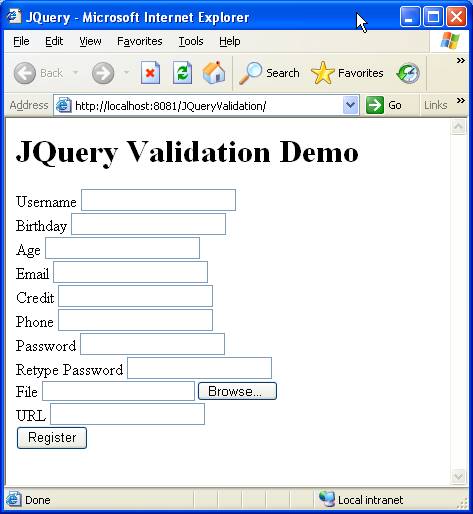This screenshot has height=514, width=473.
Task: Open Back button history dropdown arrow
Action: [x=75, y=72]
